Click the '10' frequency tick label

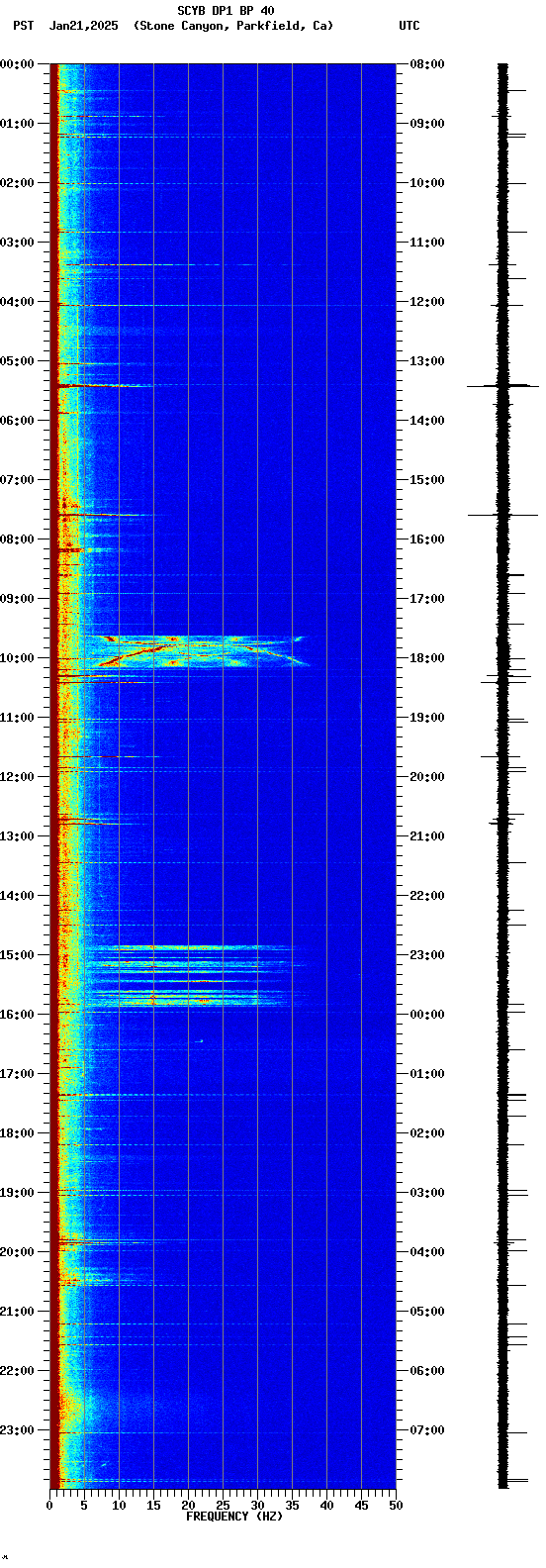click(119, 1506)
